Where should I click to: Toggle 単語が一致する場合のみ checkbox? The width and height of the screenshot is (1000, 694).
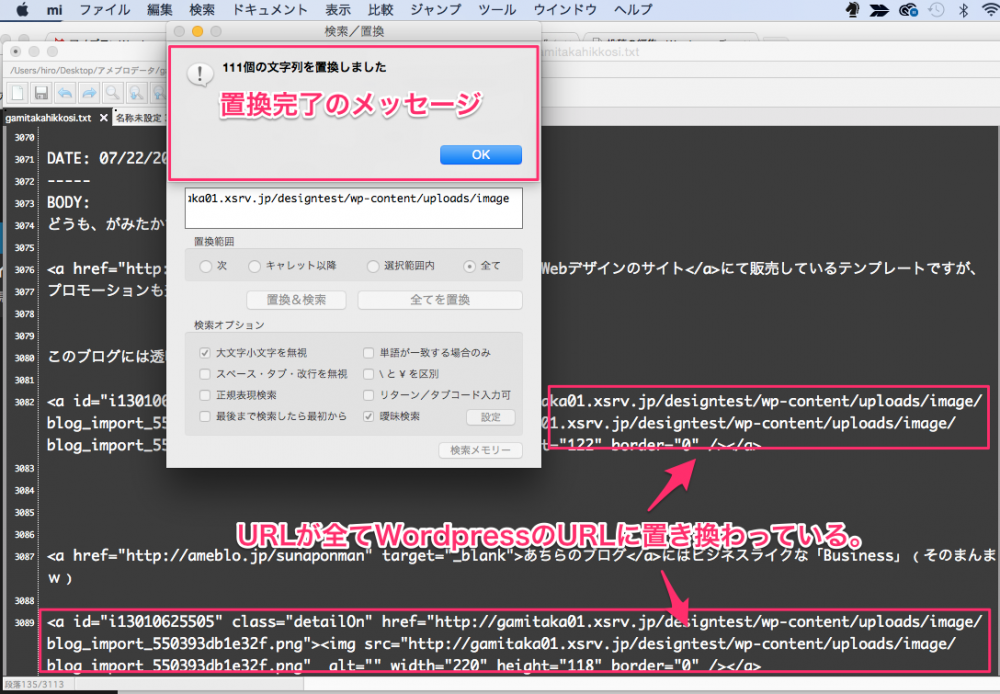point(368,353)
